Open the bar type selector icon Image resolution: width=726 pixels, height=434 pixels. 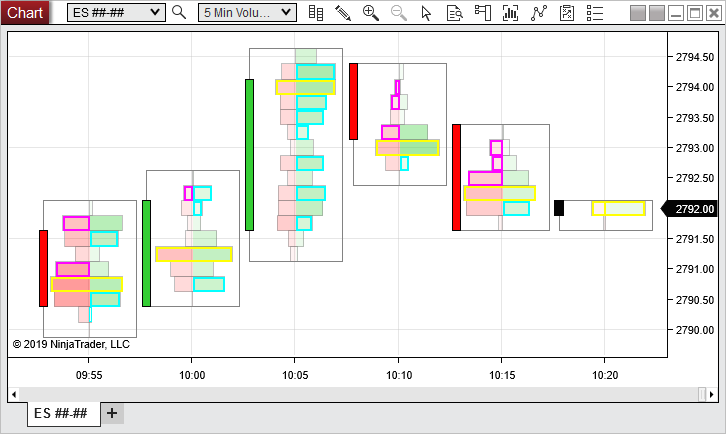(316, 13)
